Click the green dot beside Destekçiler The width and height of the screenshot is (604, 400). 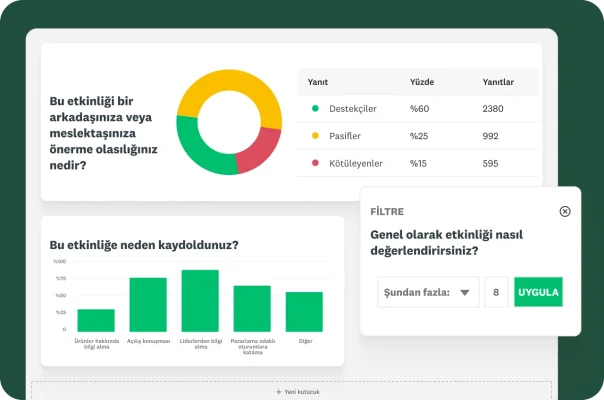point(316,109)
